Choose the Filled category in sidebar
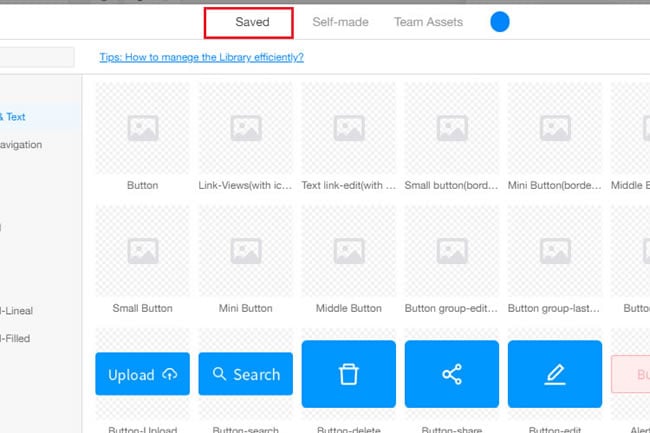The image size is (650, 433). 15,339
